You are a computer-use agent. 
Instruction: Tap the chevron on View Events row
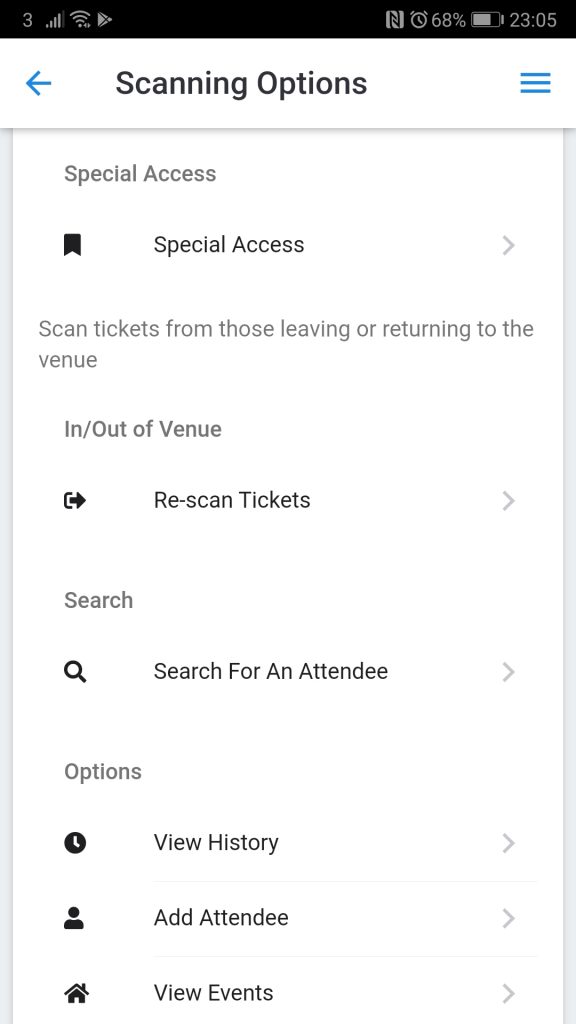click(509, 993)
